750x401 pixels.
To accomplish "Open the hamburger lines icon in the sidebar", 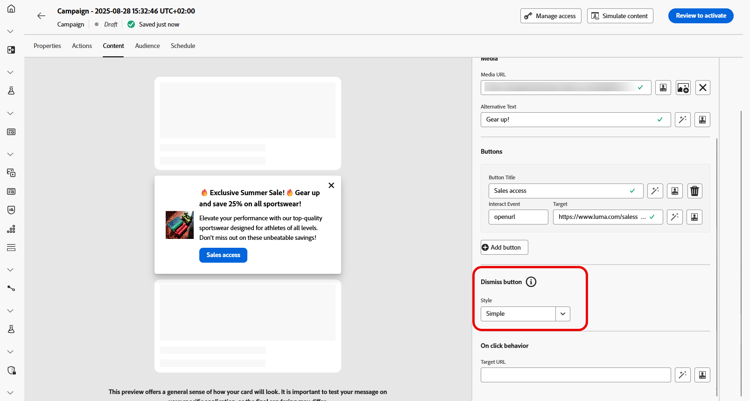I will pyautogui.click(x=11, y=247).
